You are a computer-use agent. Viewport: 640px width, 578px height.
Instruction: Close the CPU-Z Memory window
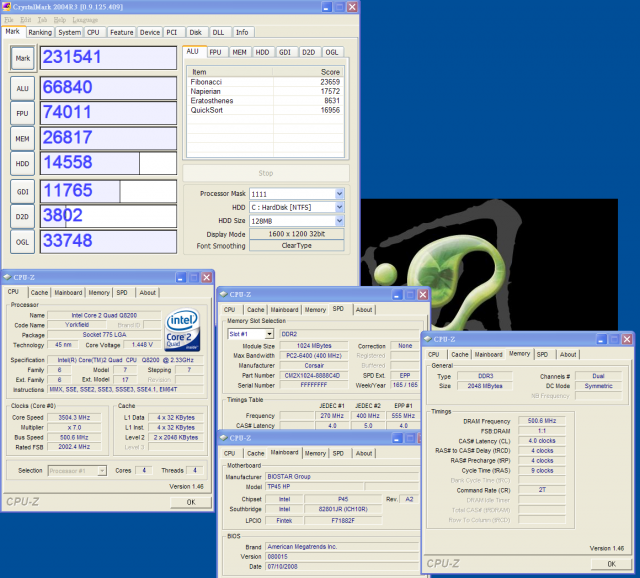(x=627, y=339)
